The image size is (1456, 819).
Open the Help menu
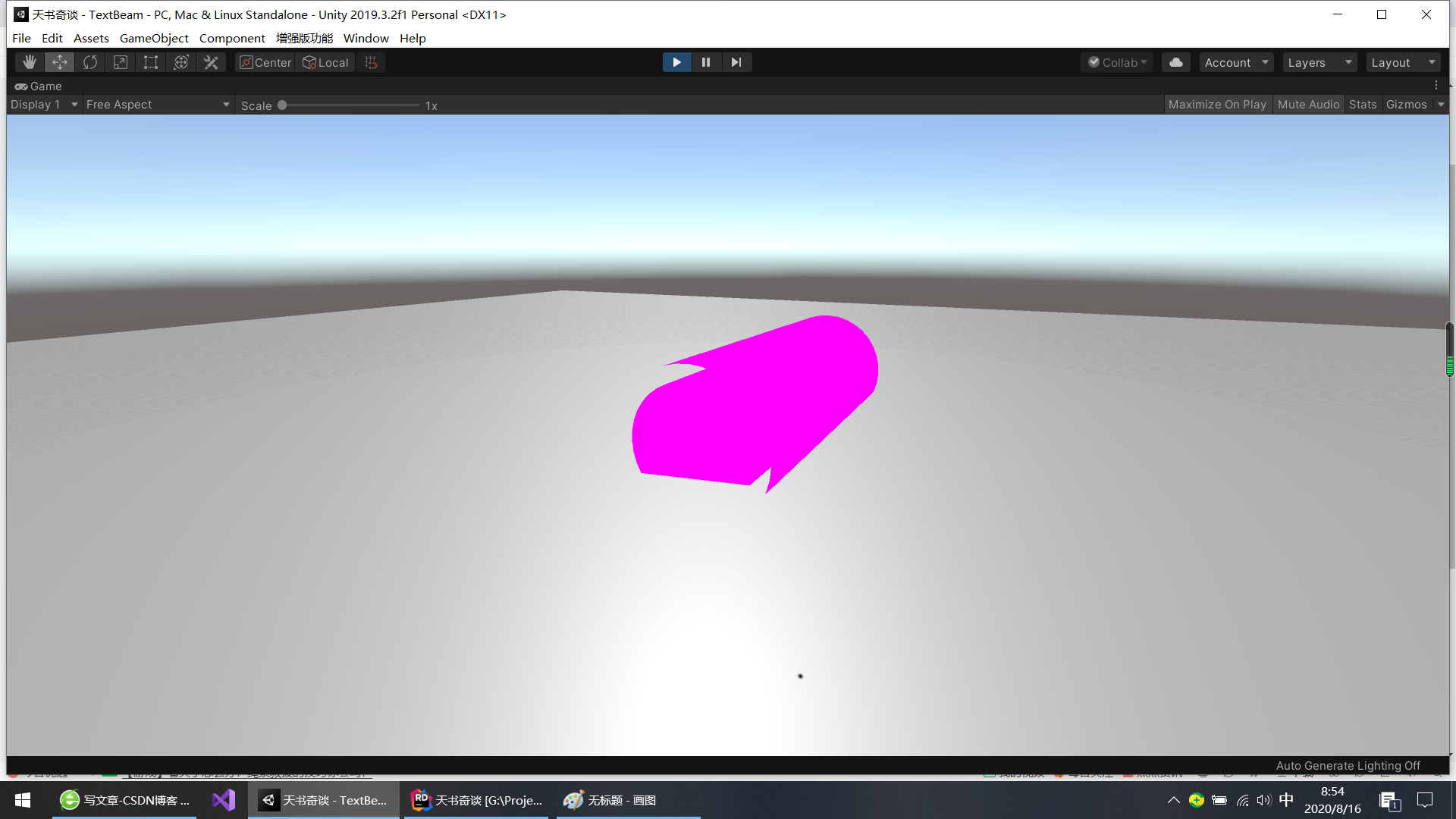[413, 38]
